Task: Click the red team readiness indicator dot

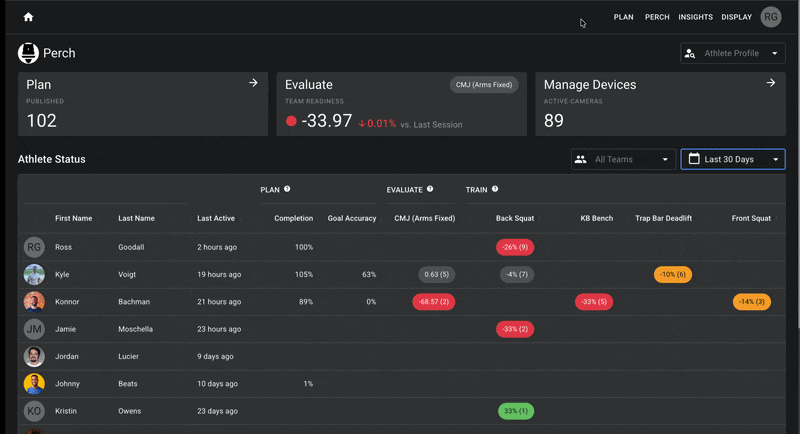Action: click(291, 121)
